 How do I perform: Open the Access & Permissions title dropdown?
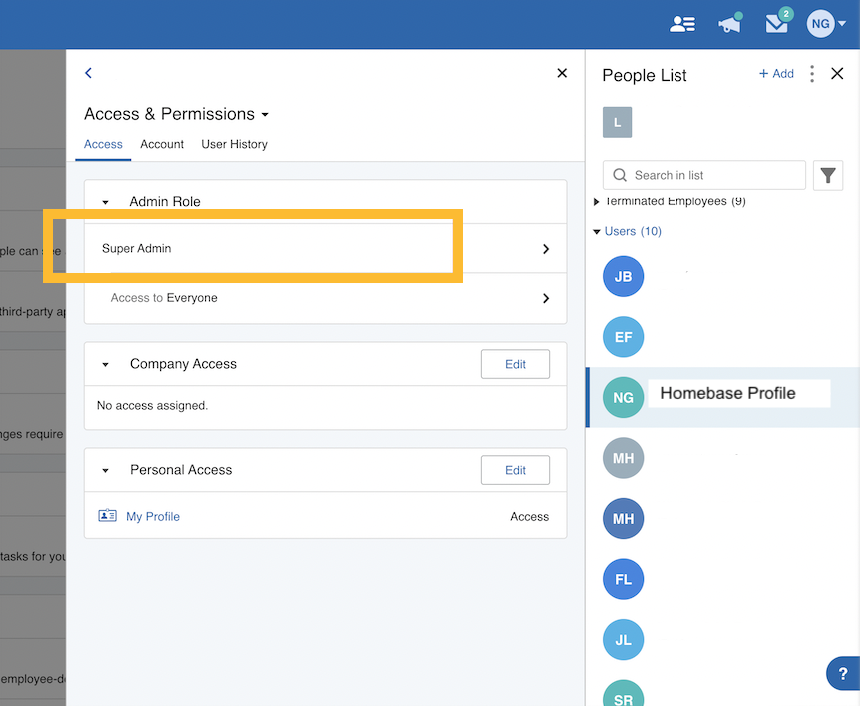177,114
